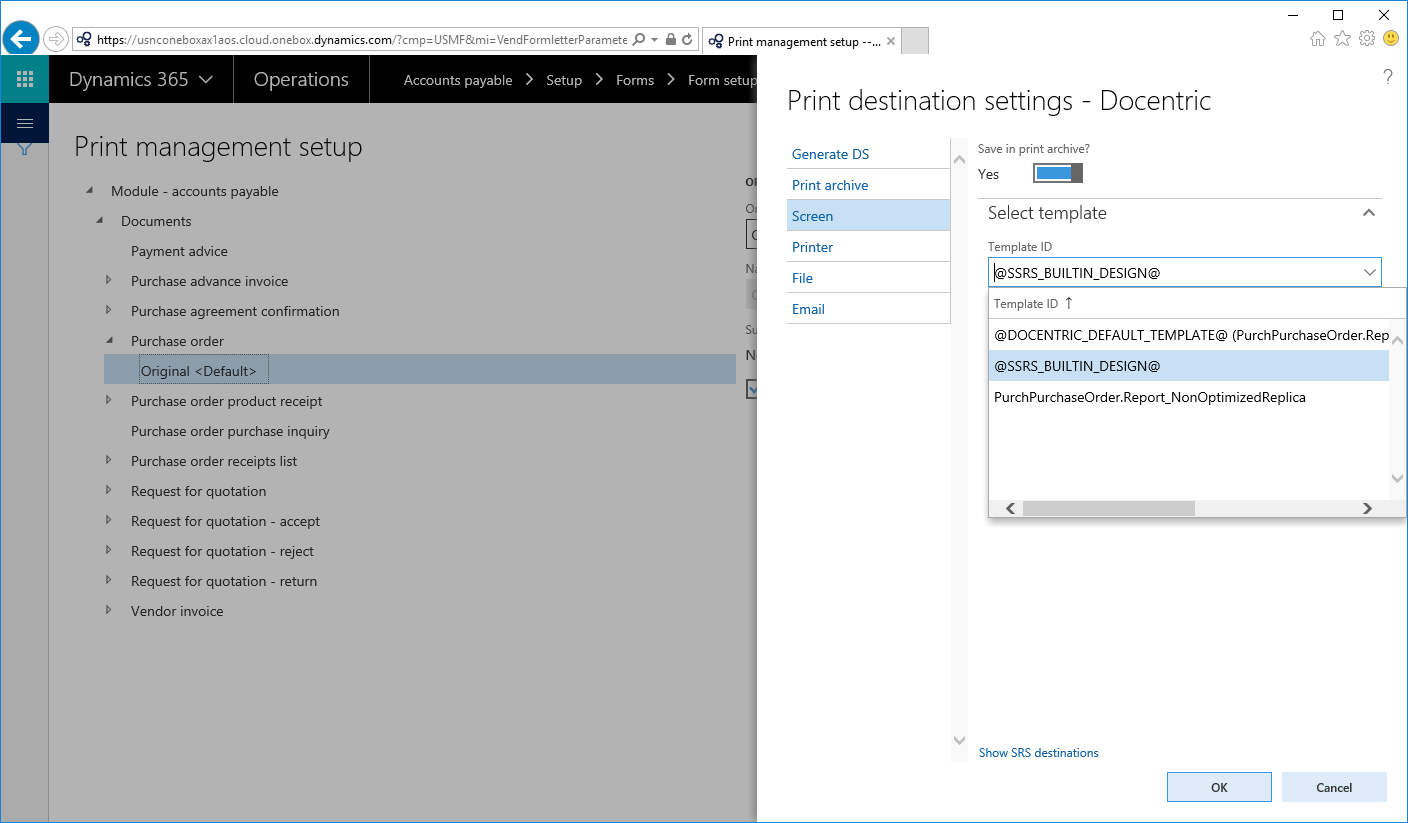Image resolution: width=1408 pixels, height=823 pixels.
Task: Click the Template ID column sort arrow
Action: pos(1068,303)
